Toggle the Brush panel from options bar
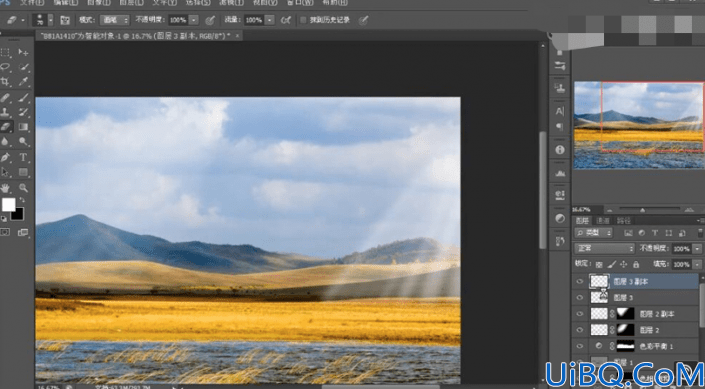 65,20
